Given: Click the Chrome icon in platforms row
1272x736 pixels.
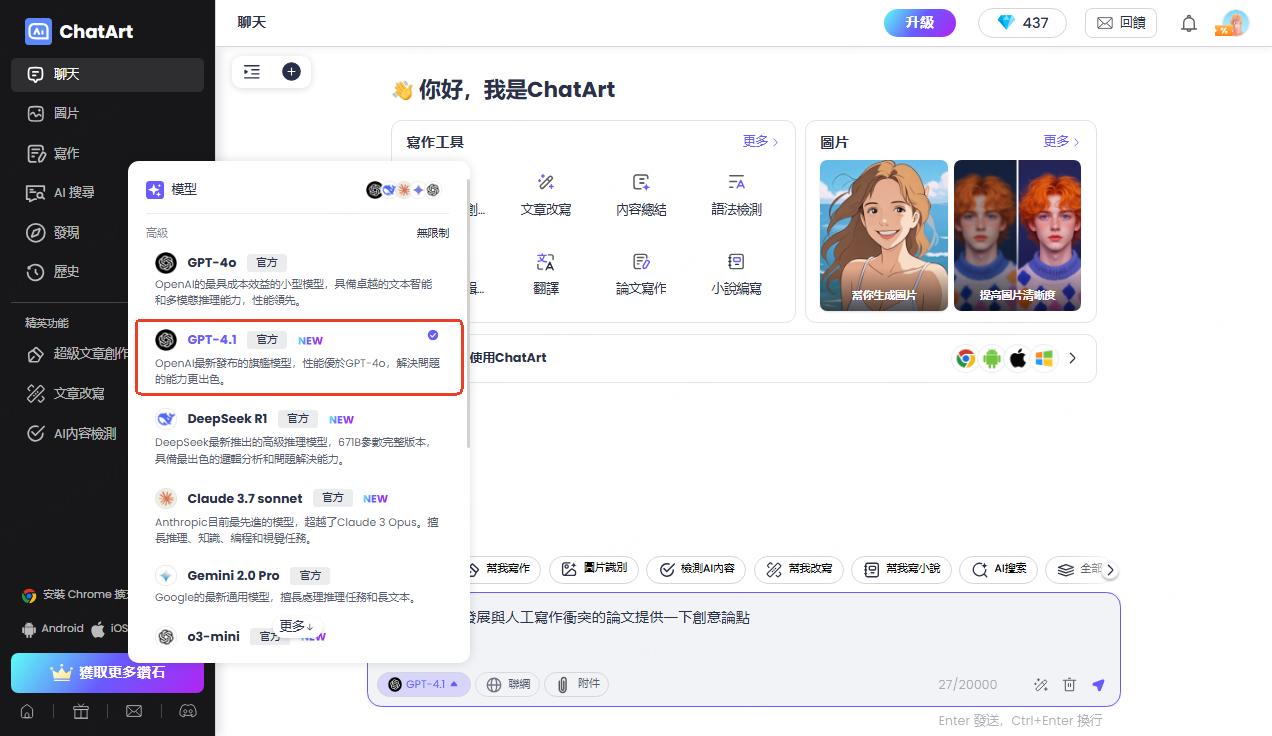Looking at the screenshot, I should click(x=966, y=358).
